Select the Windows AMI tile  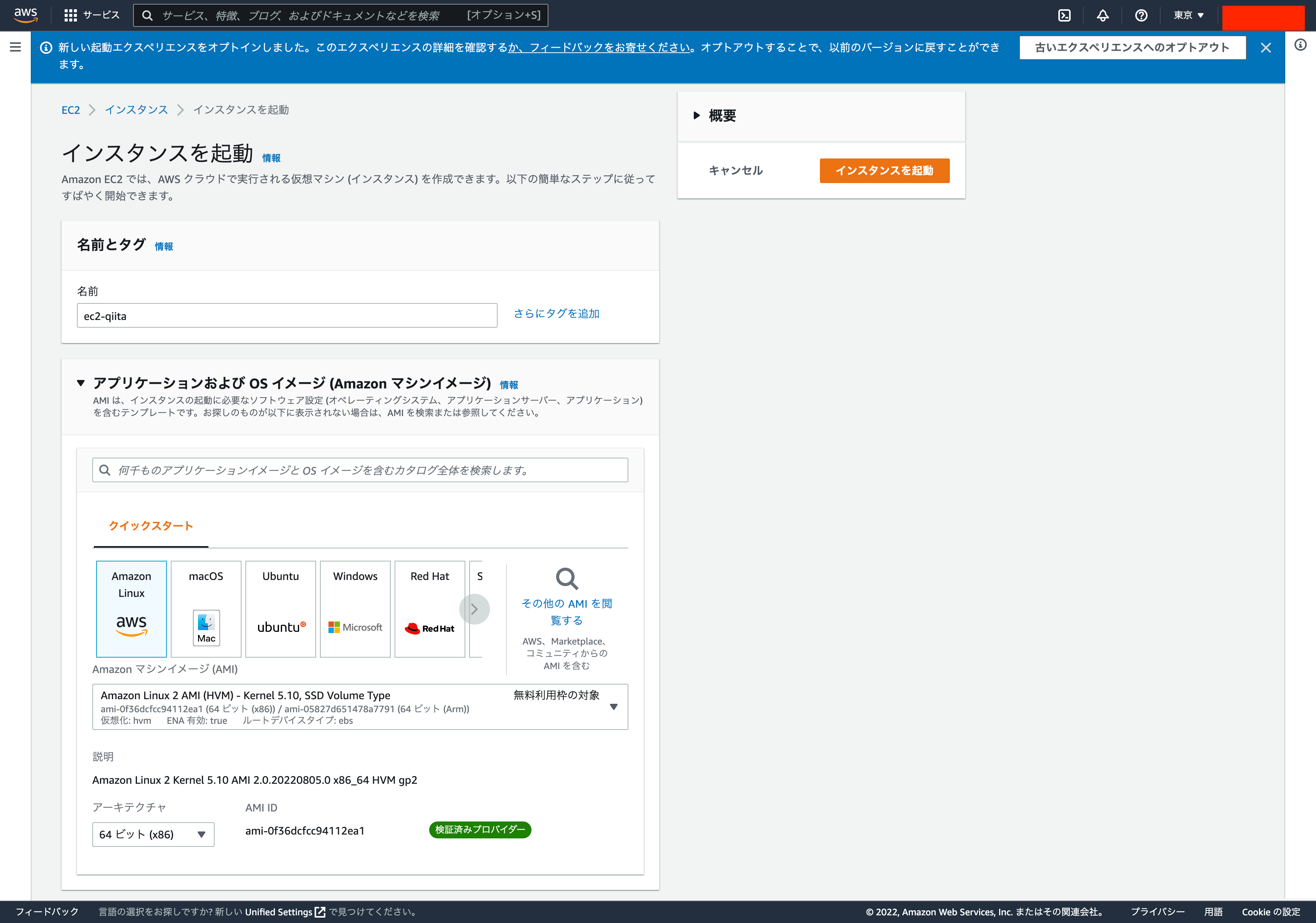coord(355,609)
